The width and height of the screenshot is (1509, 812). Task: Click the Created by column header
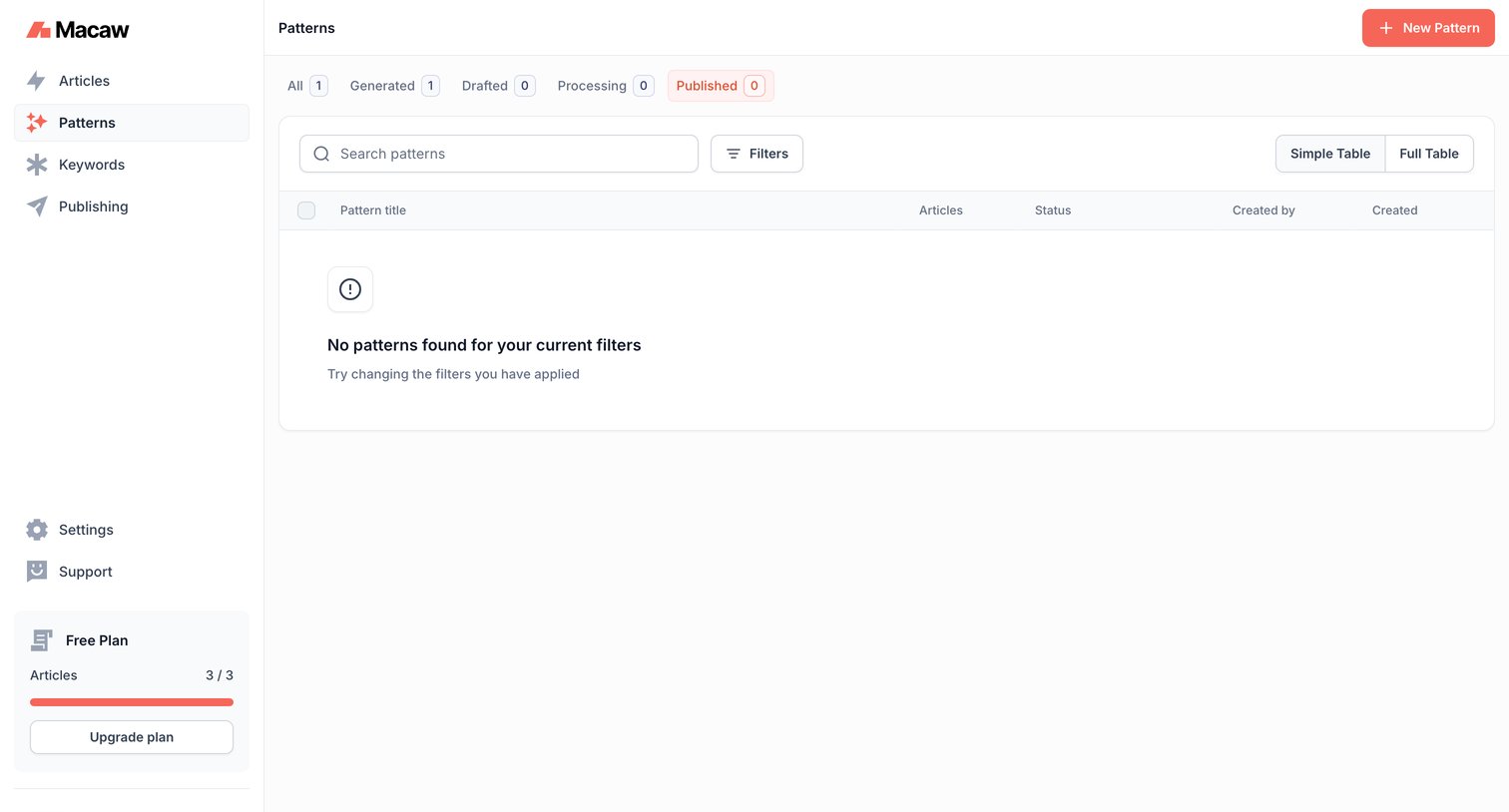(x=1263, y=210)
